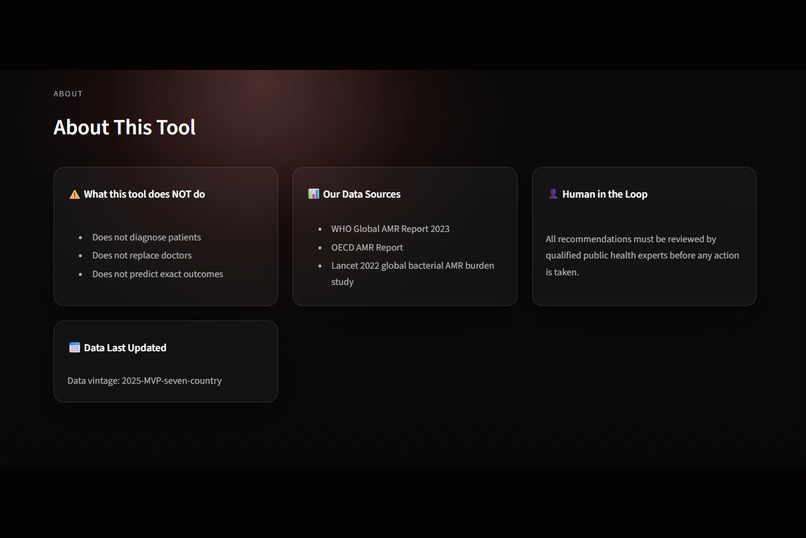The width and height of the screenshot is (806, 538).
Task: Click 'Does not diagnose patients' bullet
Action: (x=146, y=237)
